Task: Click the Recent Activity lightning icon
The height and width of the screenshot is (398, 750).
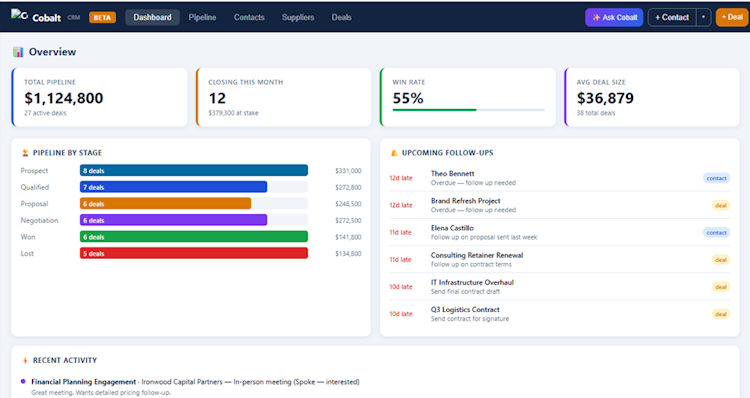Action: 25,360
